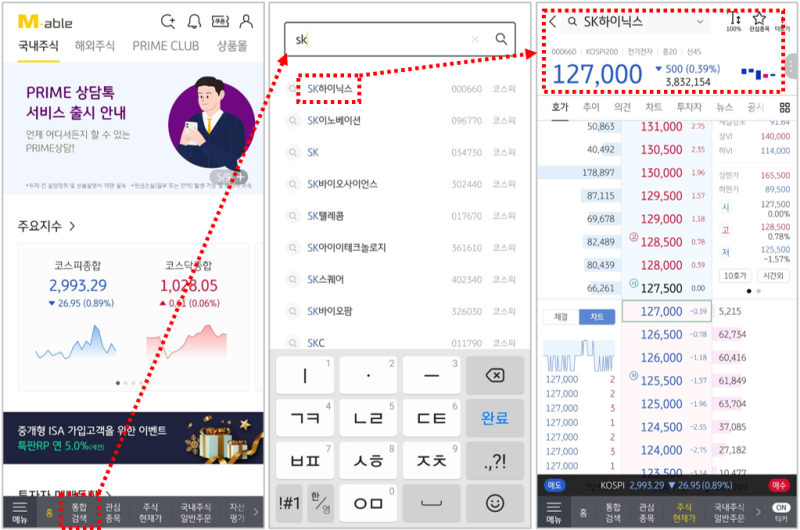The height and width of the screenshot is (530, 800).
Task: Switch to the PRIME CLUB tab
Action: click(x=166, y=46)
